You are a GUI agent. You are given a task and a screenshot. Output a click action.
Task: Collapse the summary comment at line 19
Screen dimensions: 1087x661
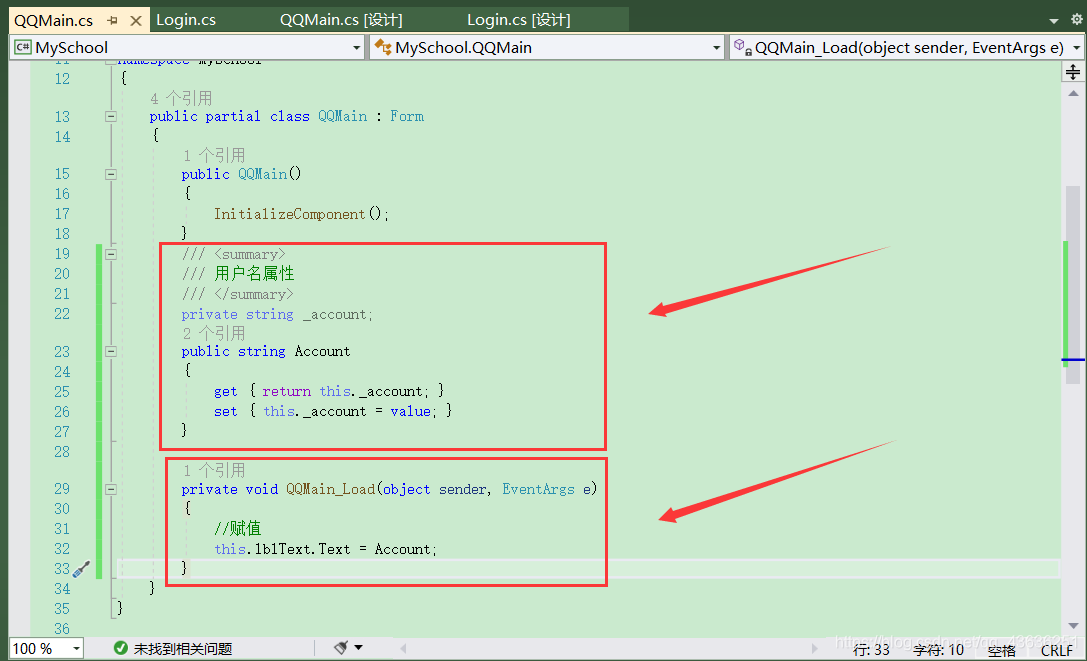(x=111, y=254)
